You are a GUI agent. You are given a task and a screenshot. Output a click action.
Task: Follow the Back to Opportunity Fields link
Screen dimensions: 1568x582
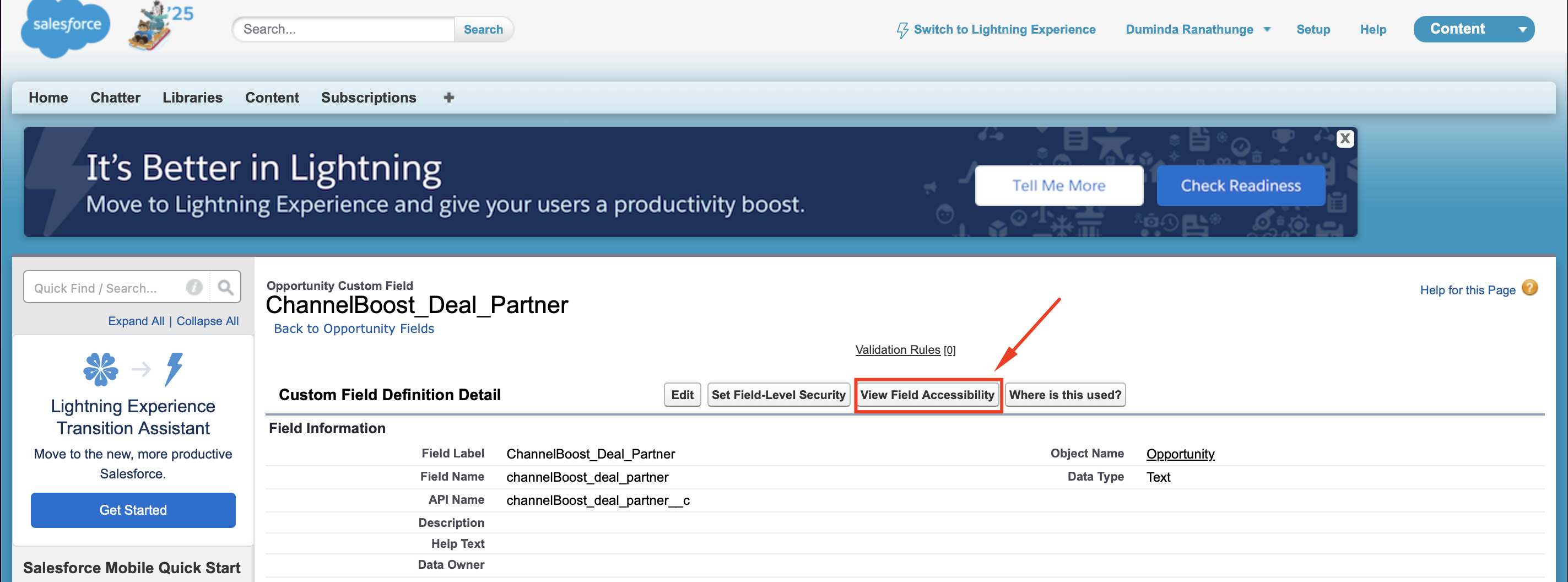click(x=354, y=328)
